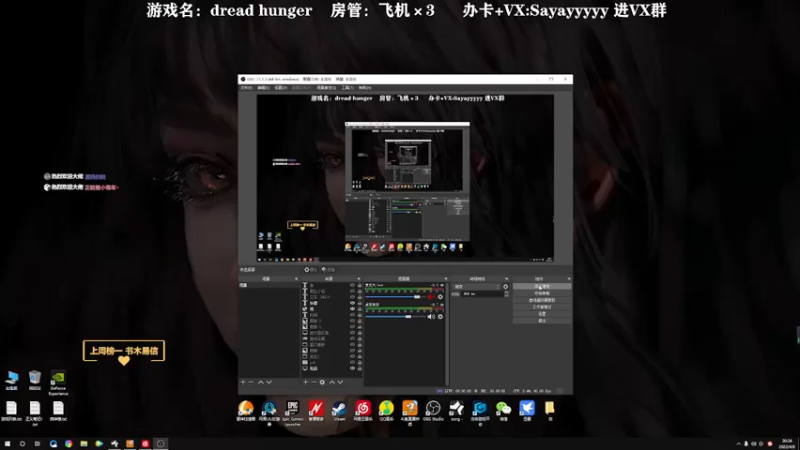Lock the bottom display capture source
This screenshot has width=800, height=450.
(360, 368)
